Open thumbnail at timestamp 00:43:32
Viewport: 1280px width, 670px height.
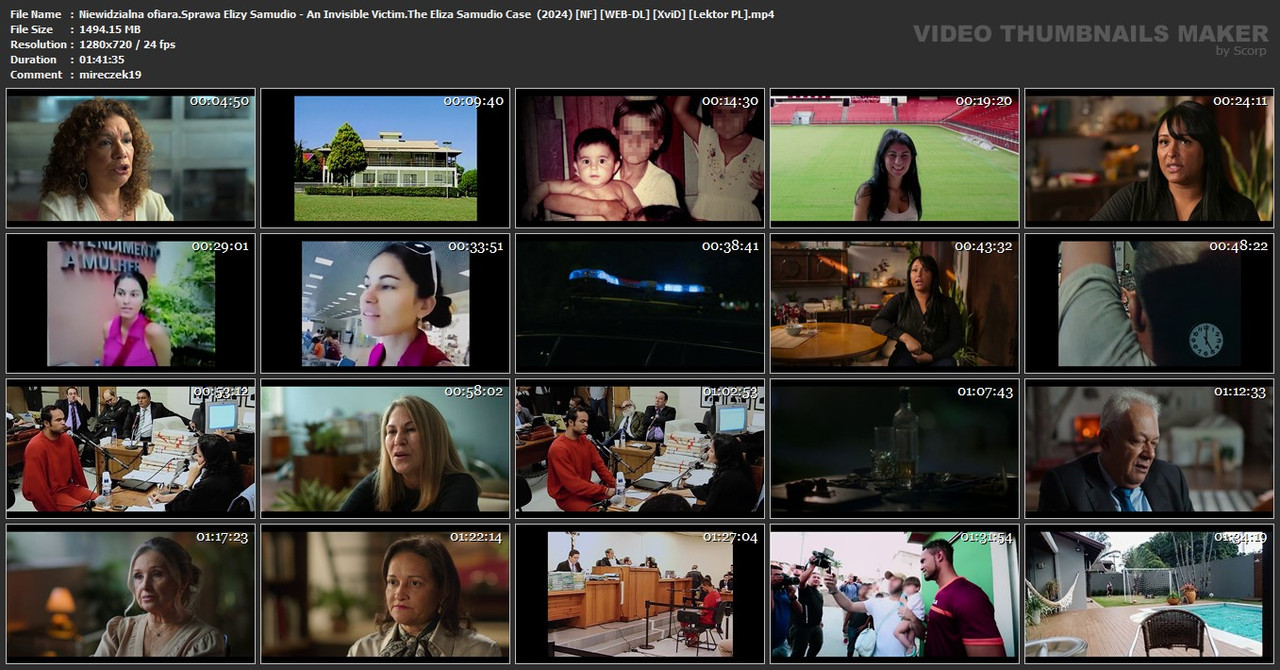click(x=894, y=303)
